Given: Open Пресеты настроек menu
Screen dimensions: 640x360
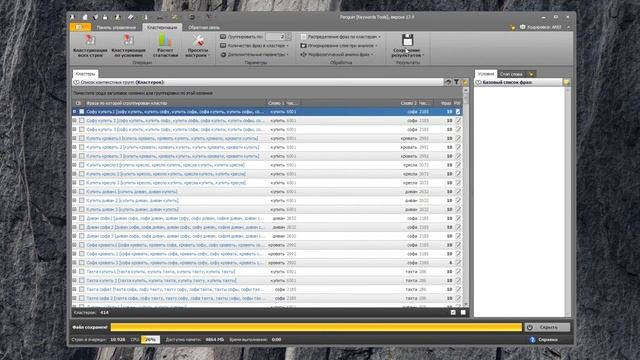Looking at the screenshot, I should tap(198, 45).
